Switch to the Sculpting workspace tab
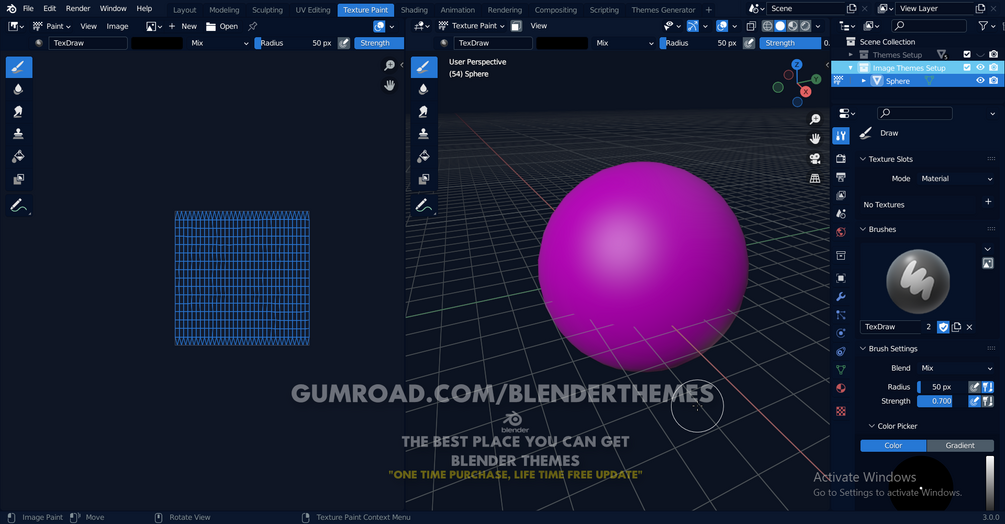 point(267,10)
